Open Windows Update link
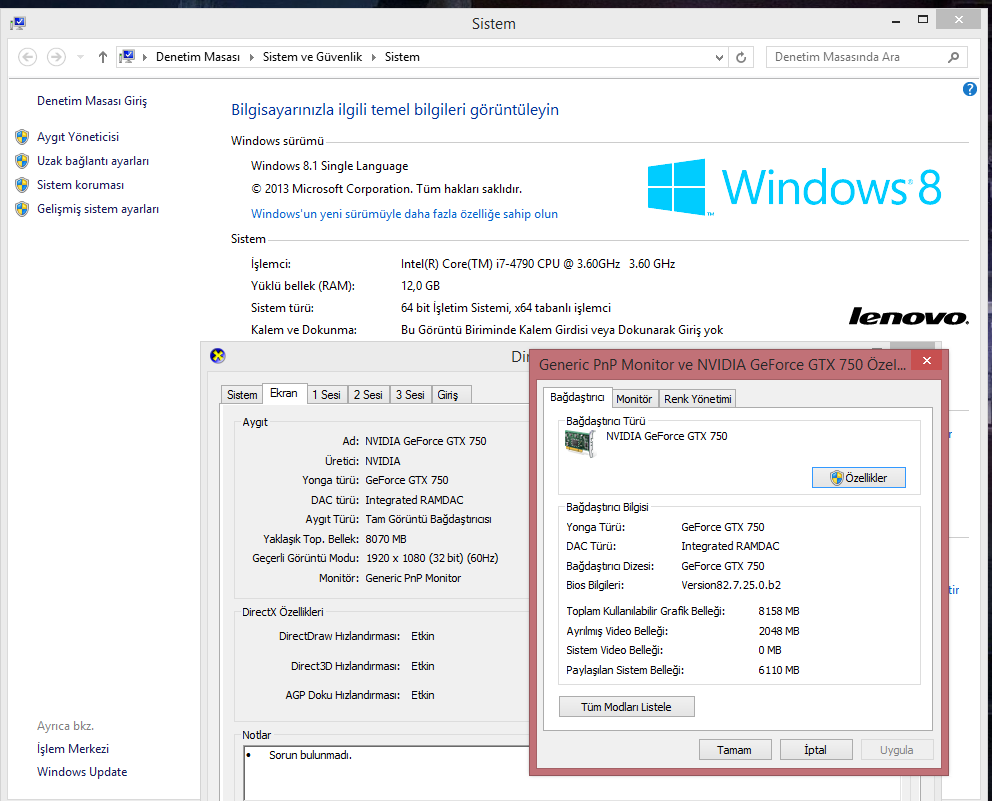Screen dimensions: 992x801 [x=82, y=772]
